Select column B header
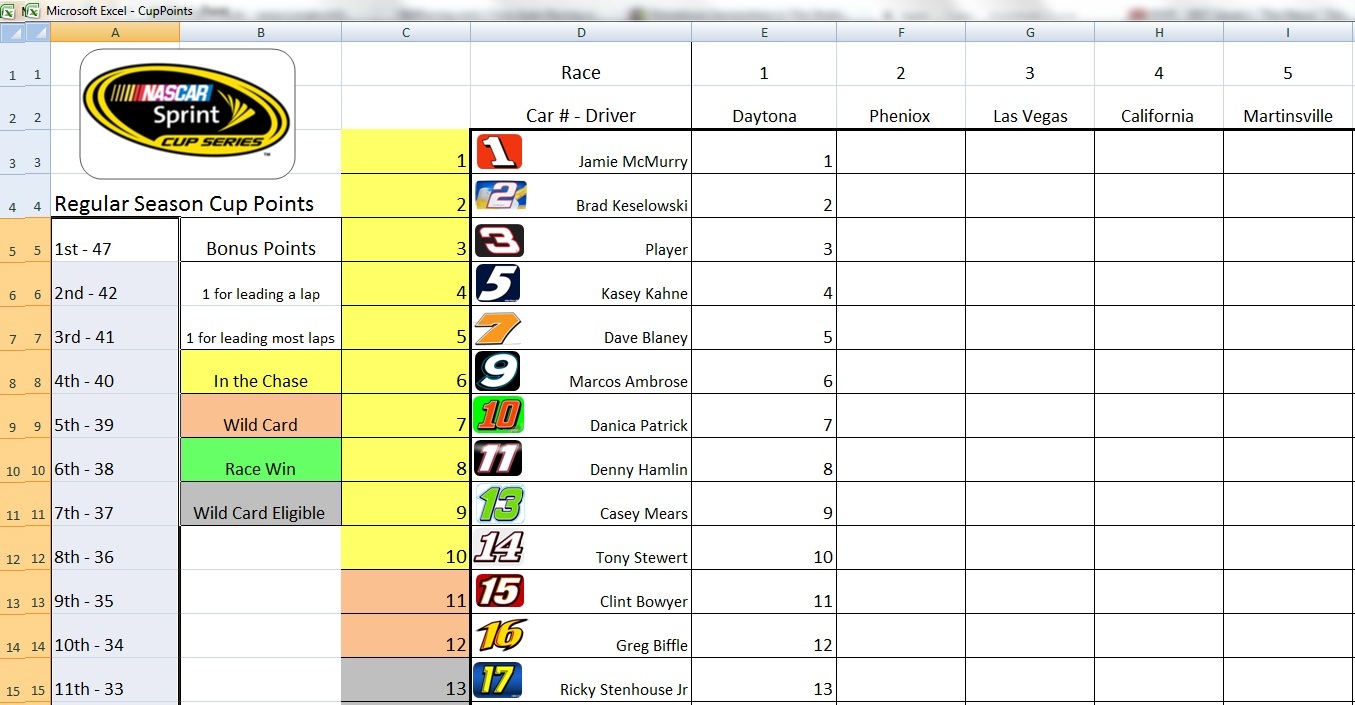The height and width of the screenshot is (705, 1355). (x=261, y=32)
